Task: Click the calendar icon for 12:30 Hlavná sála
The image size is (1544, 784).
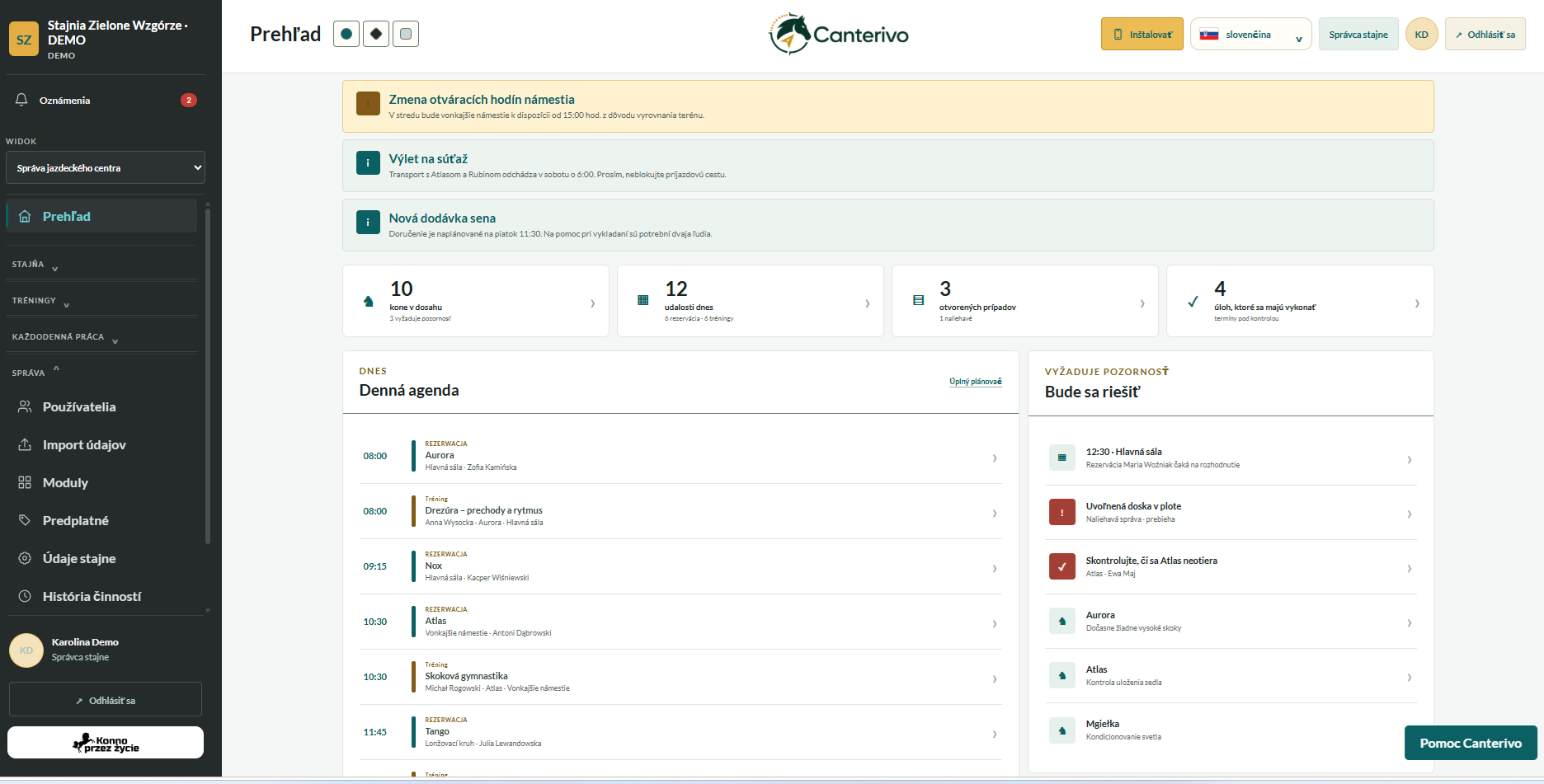Action: point(1061,458)
